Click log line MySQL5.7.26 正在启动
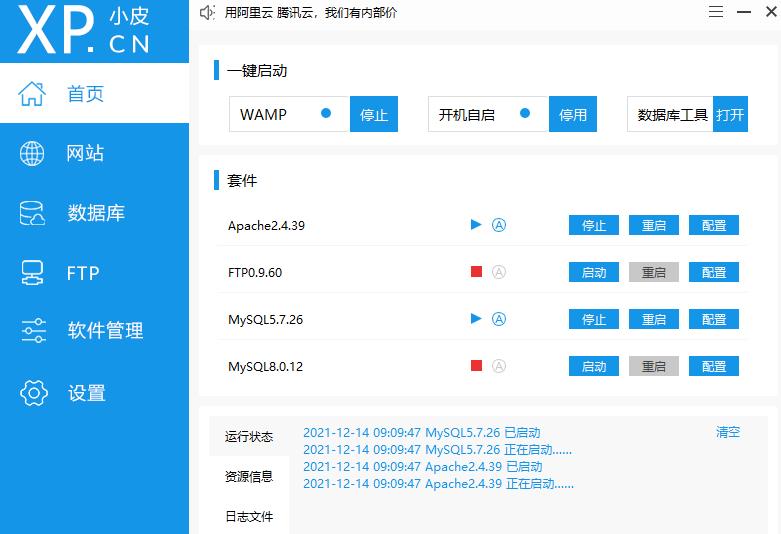The image size is (781, 534). 437,449
